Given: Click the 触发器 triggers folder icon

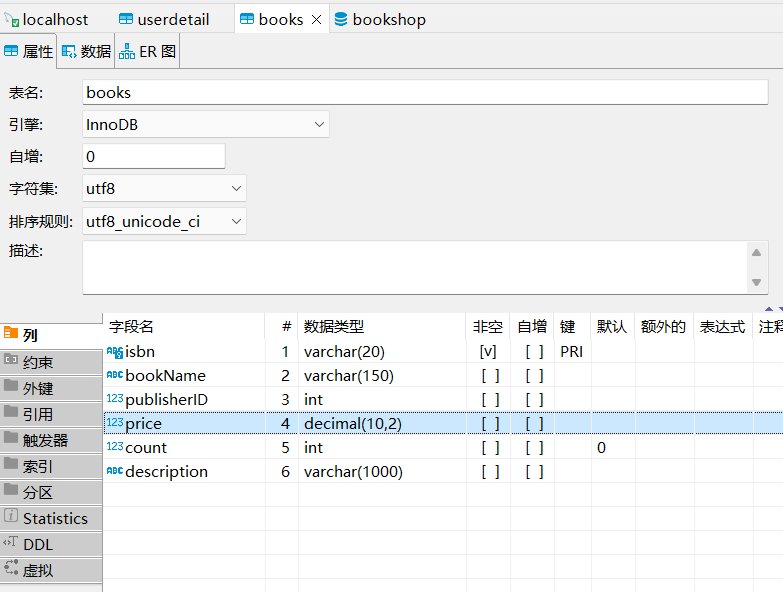Looking at the screenshot, I should click(11, 438).
